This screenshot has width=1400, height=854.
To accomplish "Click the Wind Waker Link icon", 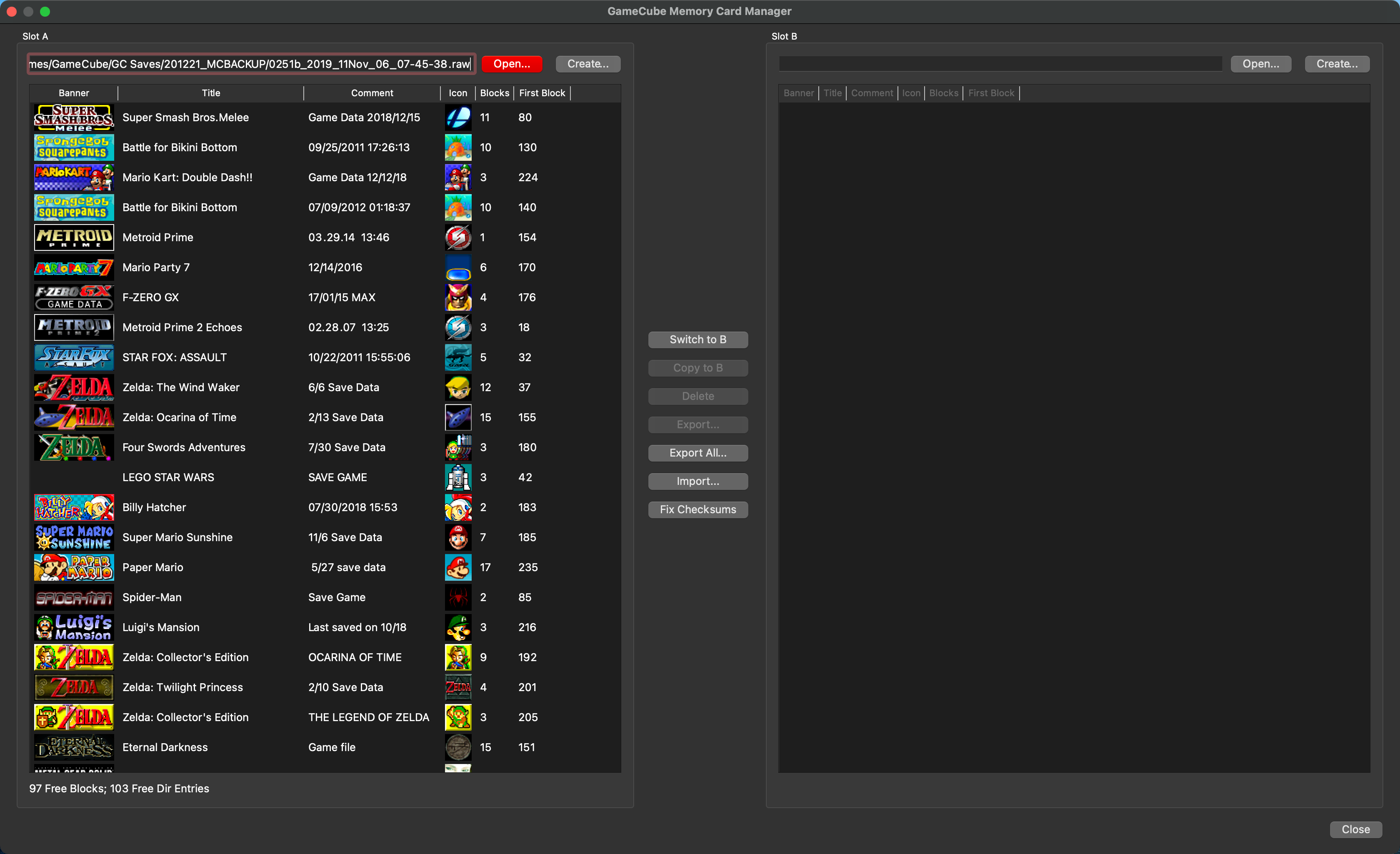I will point(458,387).
